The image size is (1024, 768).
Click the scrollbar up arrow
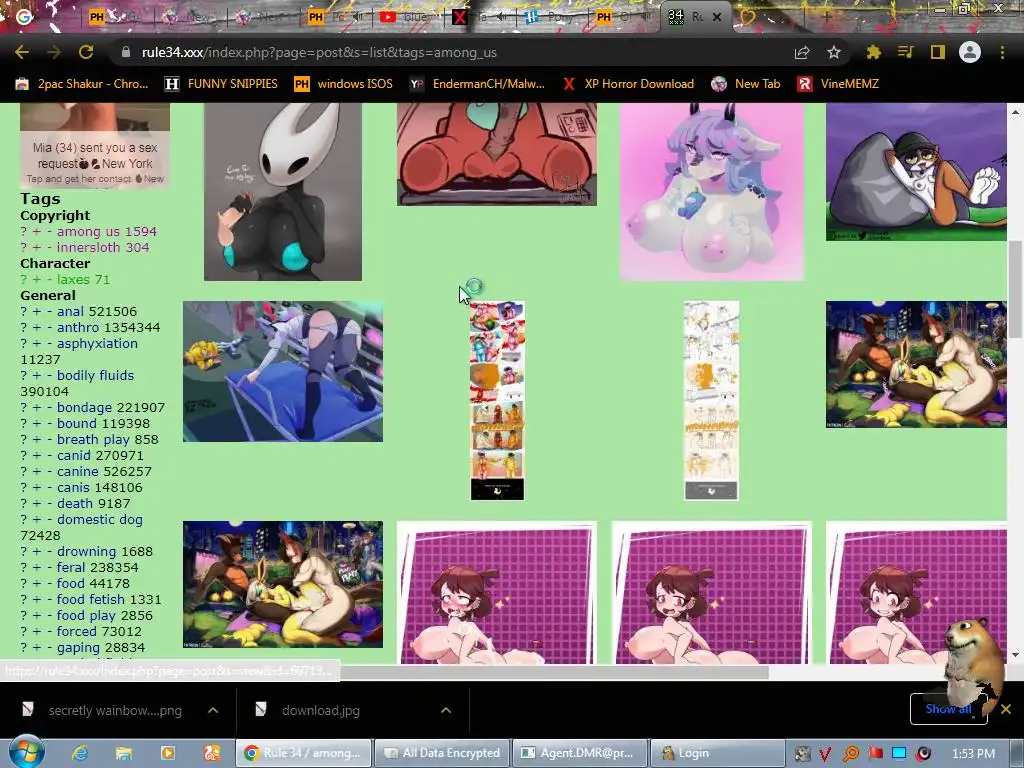coord(1016,112)
